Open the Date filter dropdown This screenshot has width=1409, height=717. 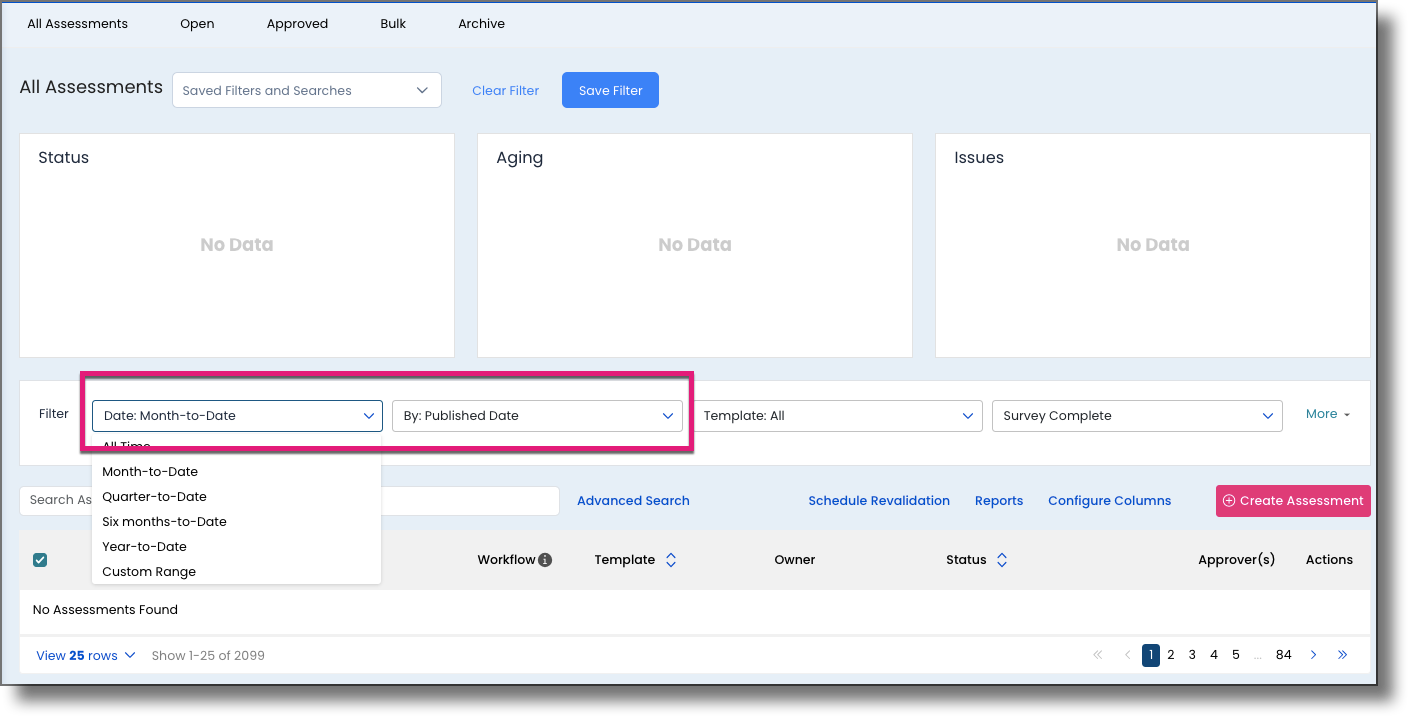[236, 415]
